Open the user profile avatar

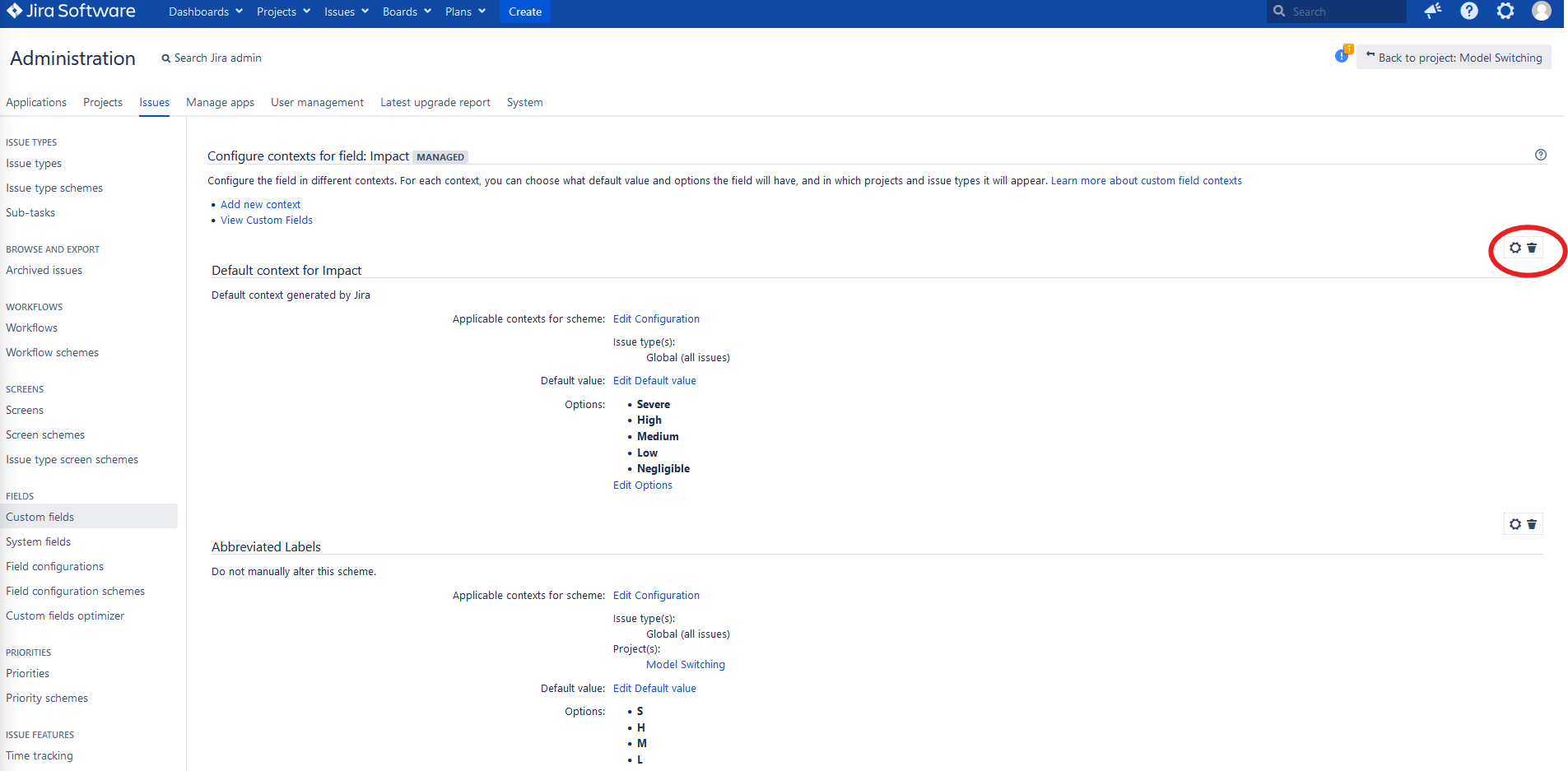[1542, 11]
